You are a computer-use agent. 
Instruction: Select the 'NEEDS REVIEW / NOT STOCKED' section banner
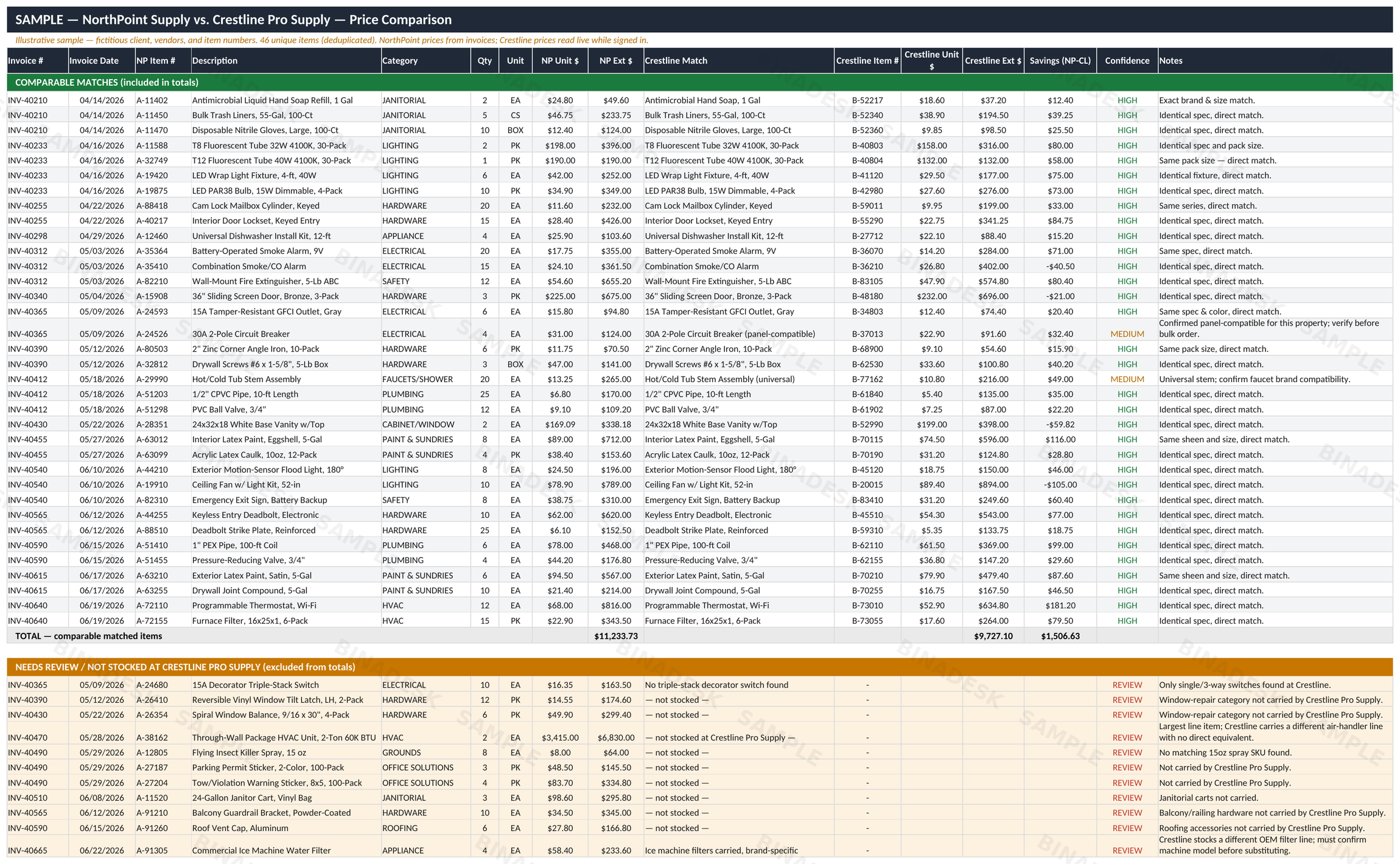tap(699, 667)
